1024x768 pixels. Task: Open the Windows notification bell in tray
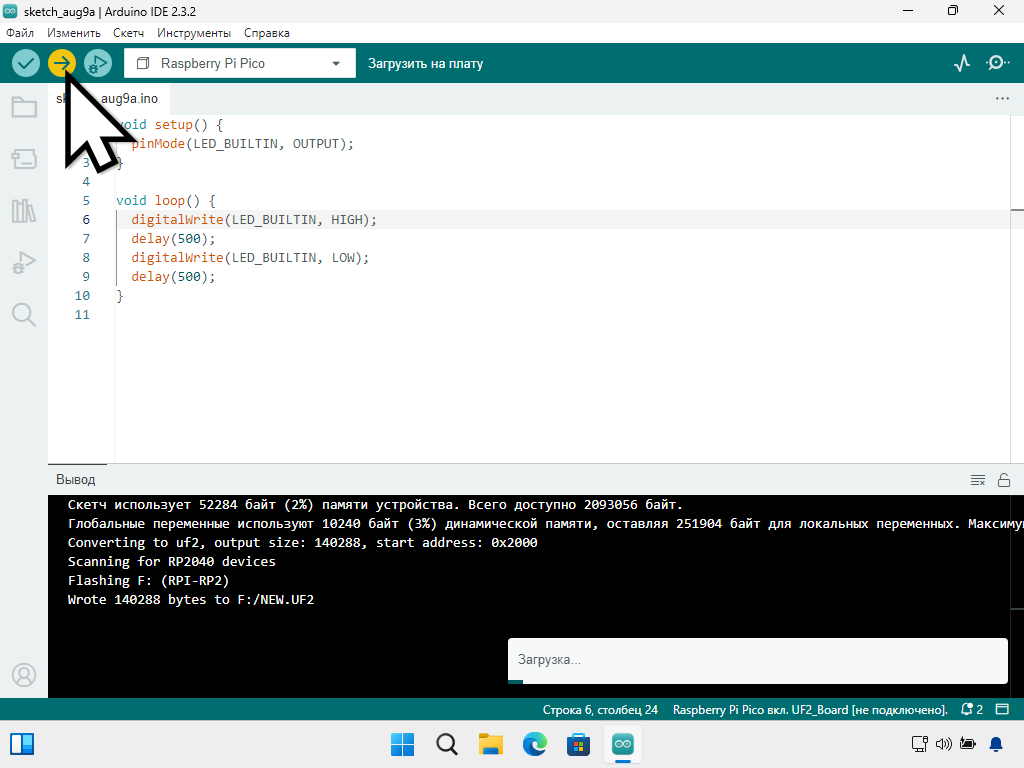click(997, 744)
